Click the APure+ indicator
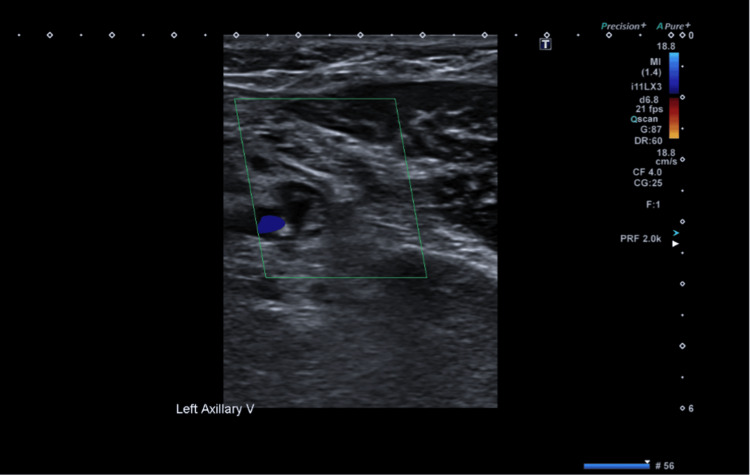Screen dimensions: 750x475 point(673,26)
